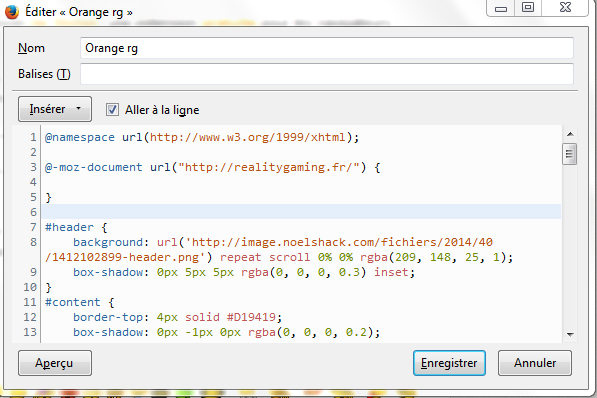The height and width of the screenshot is (398, 597).
Task: Click the '#D19419' color value
Action: [x=251, y=317]
